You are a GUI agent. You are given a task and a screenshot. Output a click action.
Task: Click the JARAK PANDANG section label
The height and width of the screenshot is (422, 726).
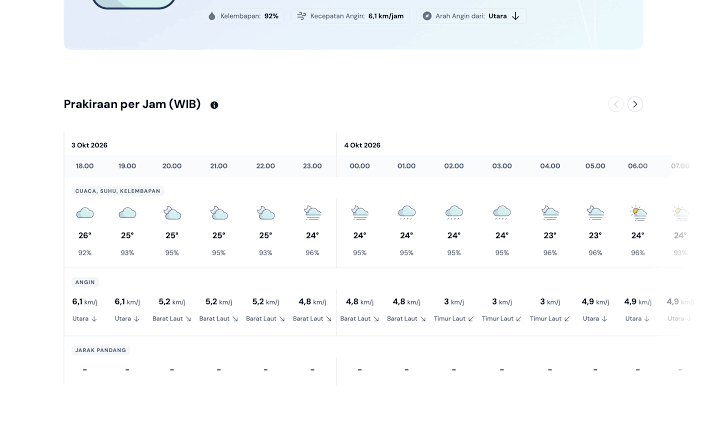(100, 350)
